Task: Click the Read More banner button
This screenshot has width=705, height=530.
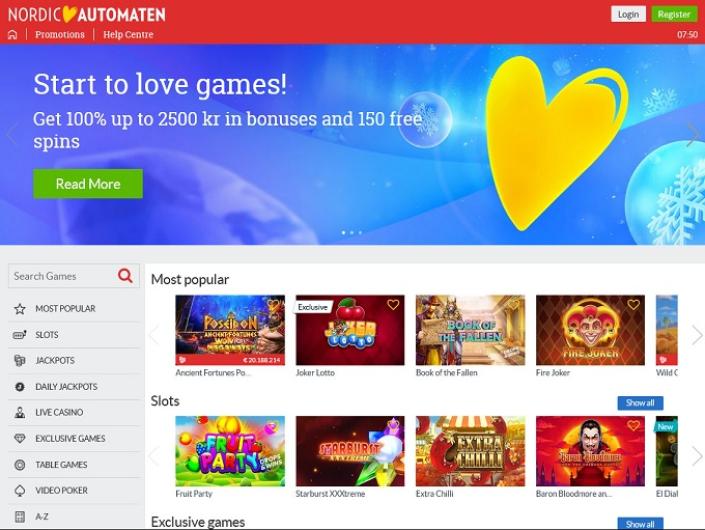Action: pyautogui.click(x=88, y=184)
